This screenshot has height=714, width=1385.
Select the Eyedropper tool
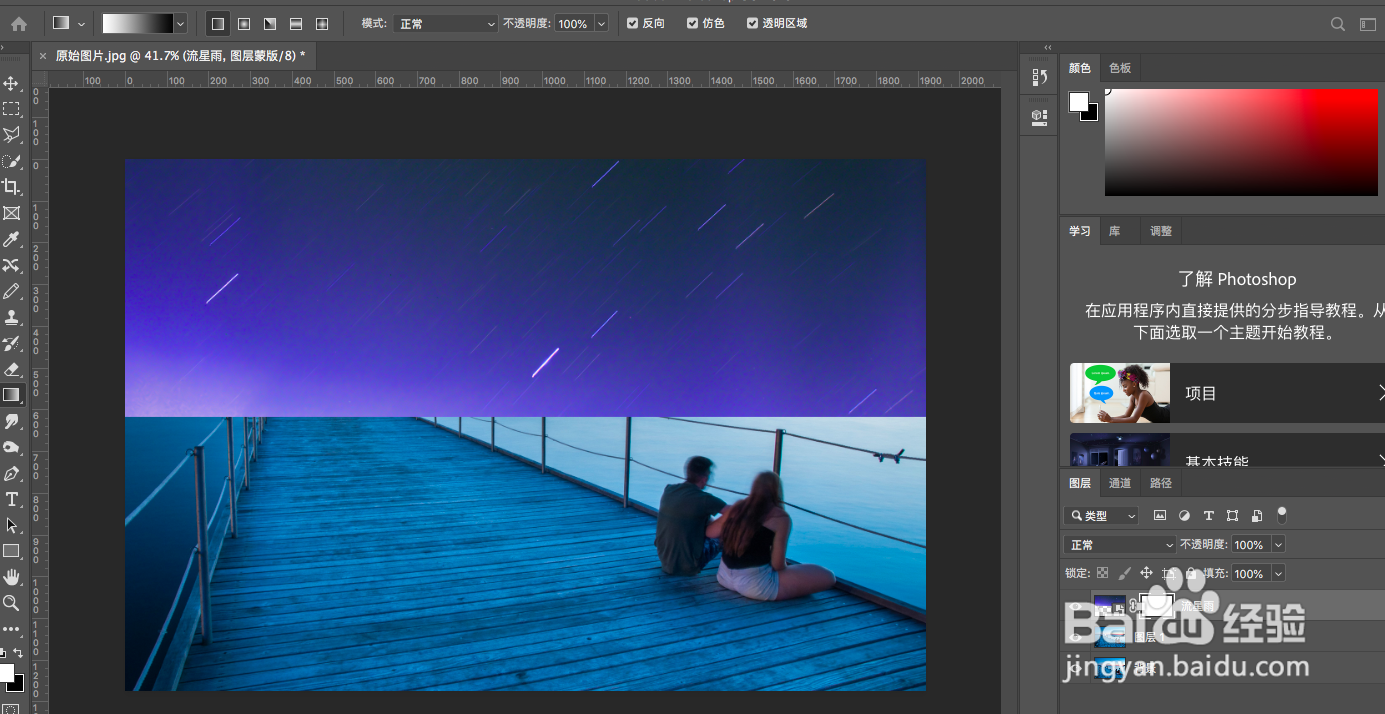pyautogui.click(x=12, y=239)
